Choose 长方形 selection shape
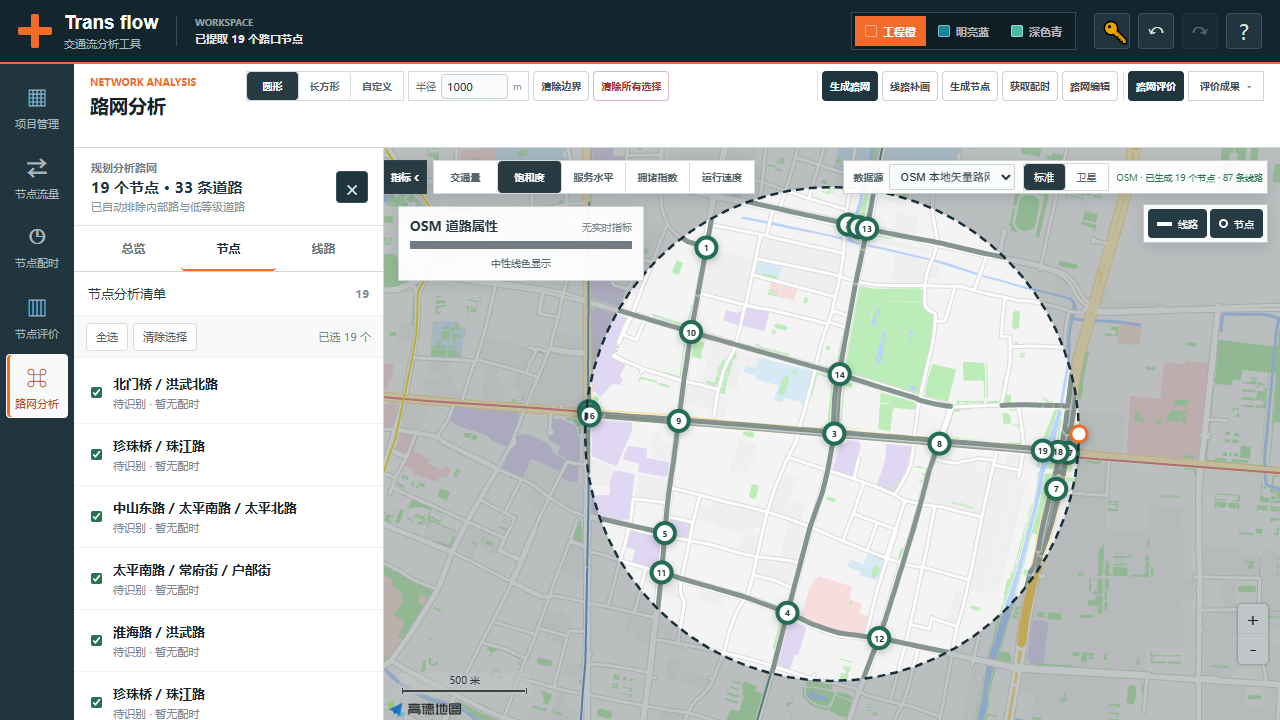Screen dimensions: 1280x720 point(324,87)
